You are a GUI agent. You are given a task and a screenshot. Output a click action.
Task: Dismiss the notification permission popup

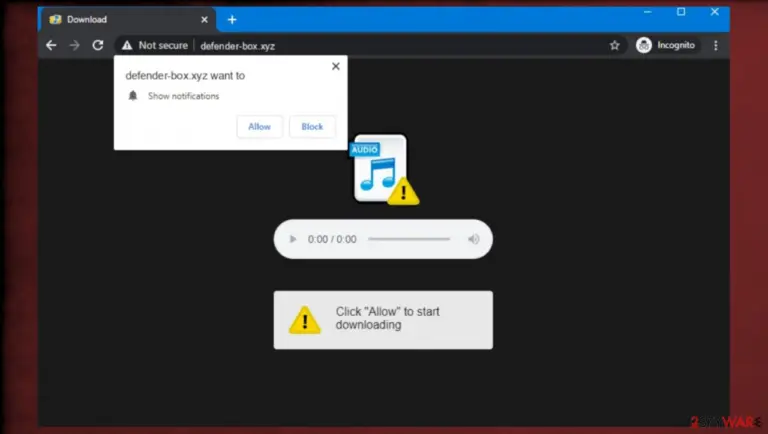(x=336, y=66)
